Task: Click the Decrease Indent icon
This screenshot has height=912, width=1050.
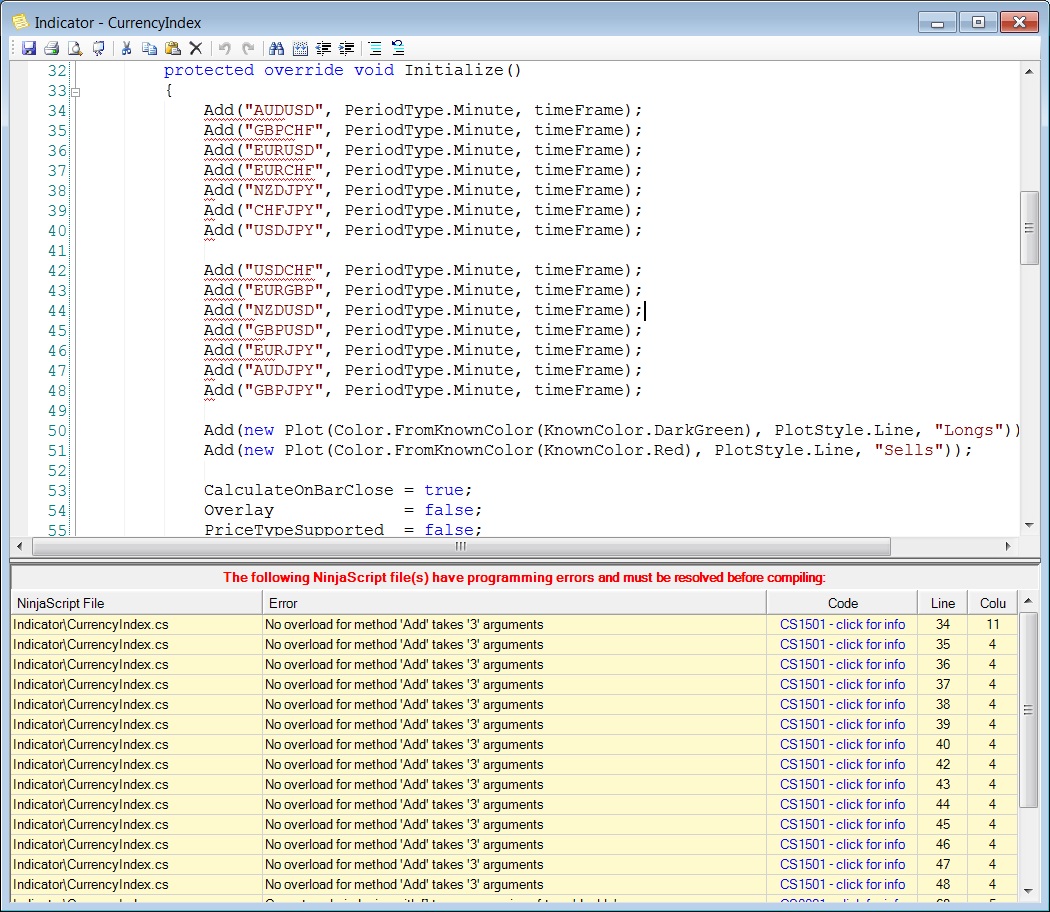Action: pos(323,48)
